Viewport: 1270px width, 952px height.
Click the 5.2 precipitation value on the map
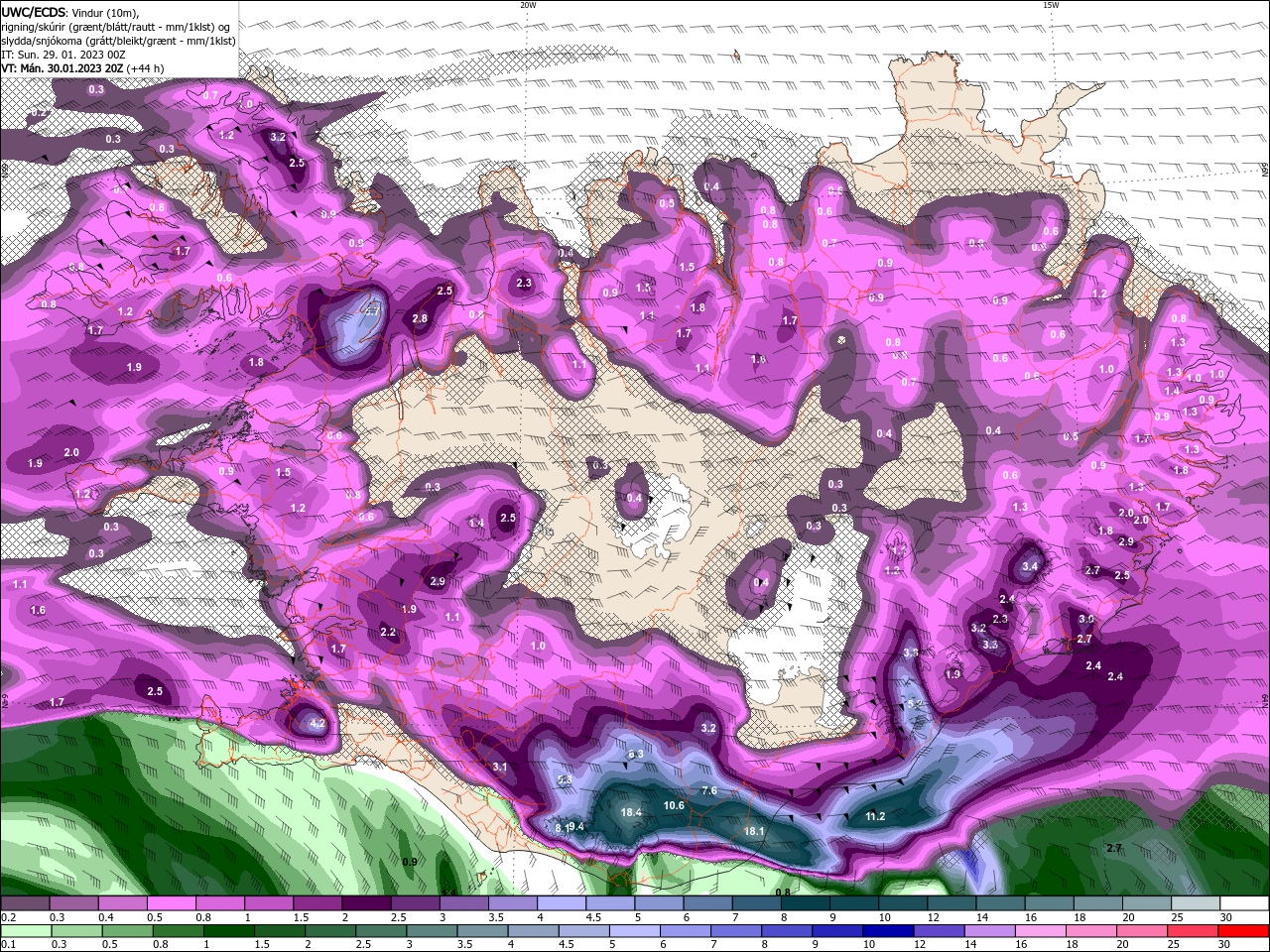click(x=915, y=704)
